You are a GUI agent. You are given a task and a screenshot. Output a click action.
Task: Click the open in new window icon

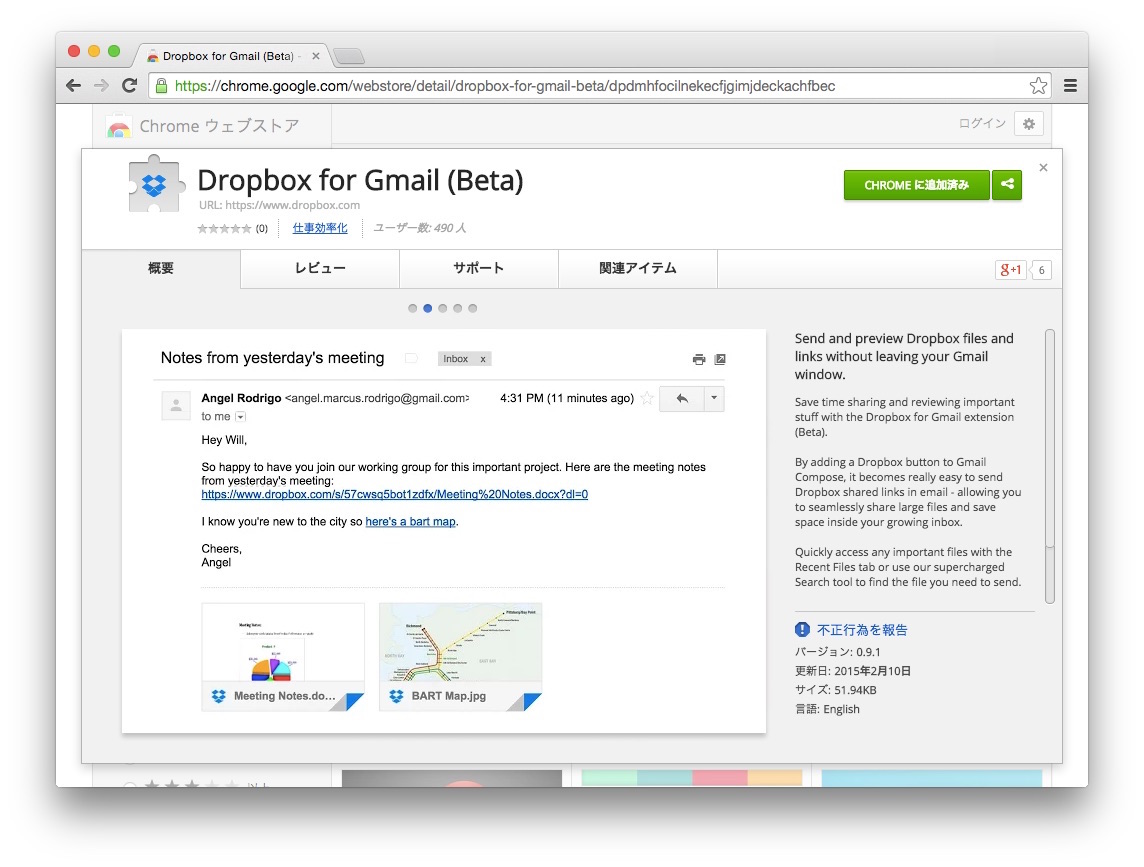click(720, 359)
